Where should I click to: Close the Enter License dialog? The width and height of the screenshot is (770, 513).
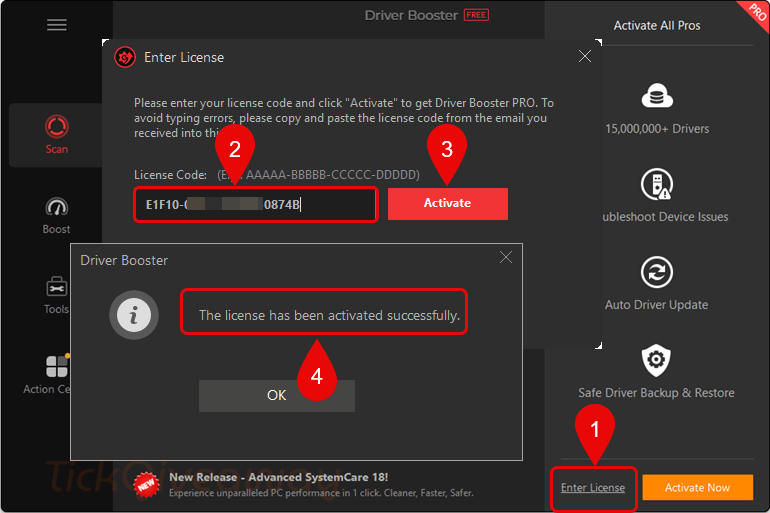point(586,57)
